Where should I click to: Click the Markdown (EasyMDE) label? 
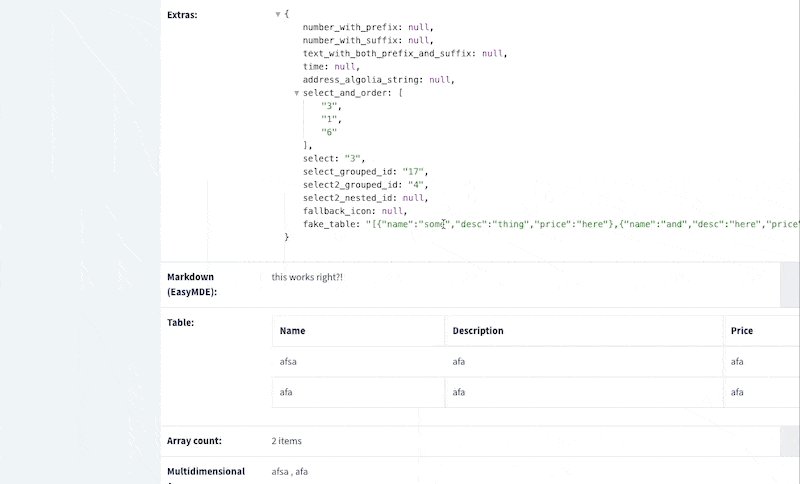click(x=192, y=285)
